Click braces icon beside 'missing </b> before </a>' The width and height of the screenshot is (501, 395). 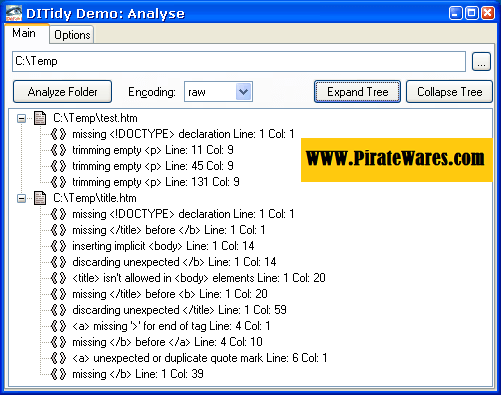pos(58,342)
